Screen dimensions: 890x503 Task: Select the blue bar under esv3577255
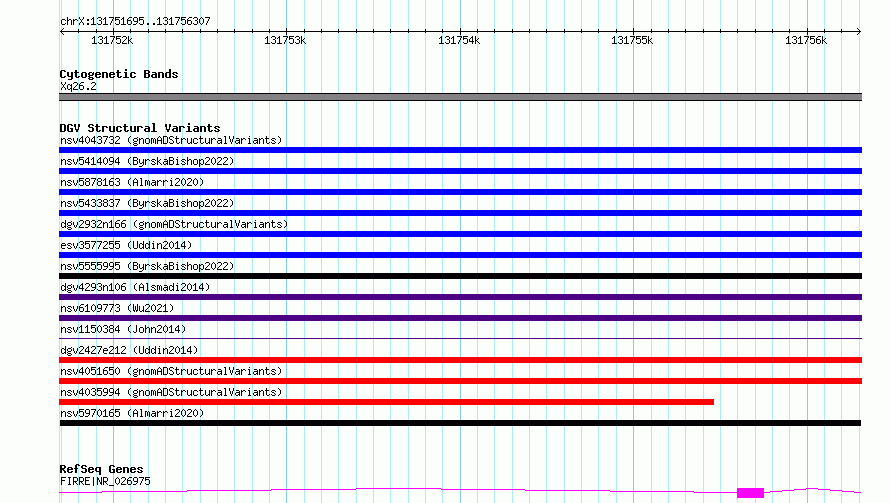(460, 255)
